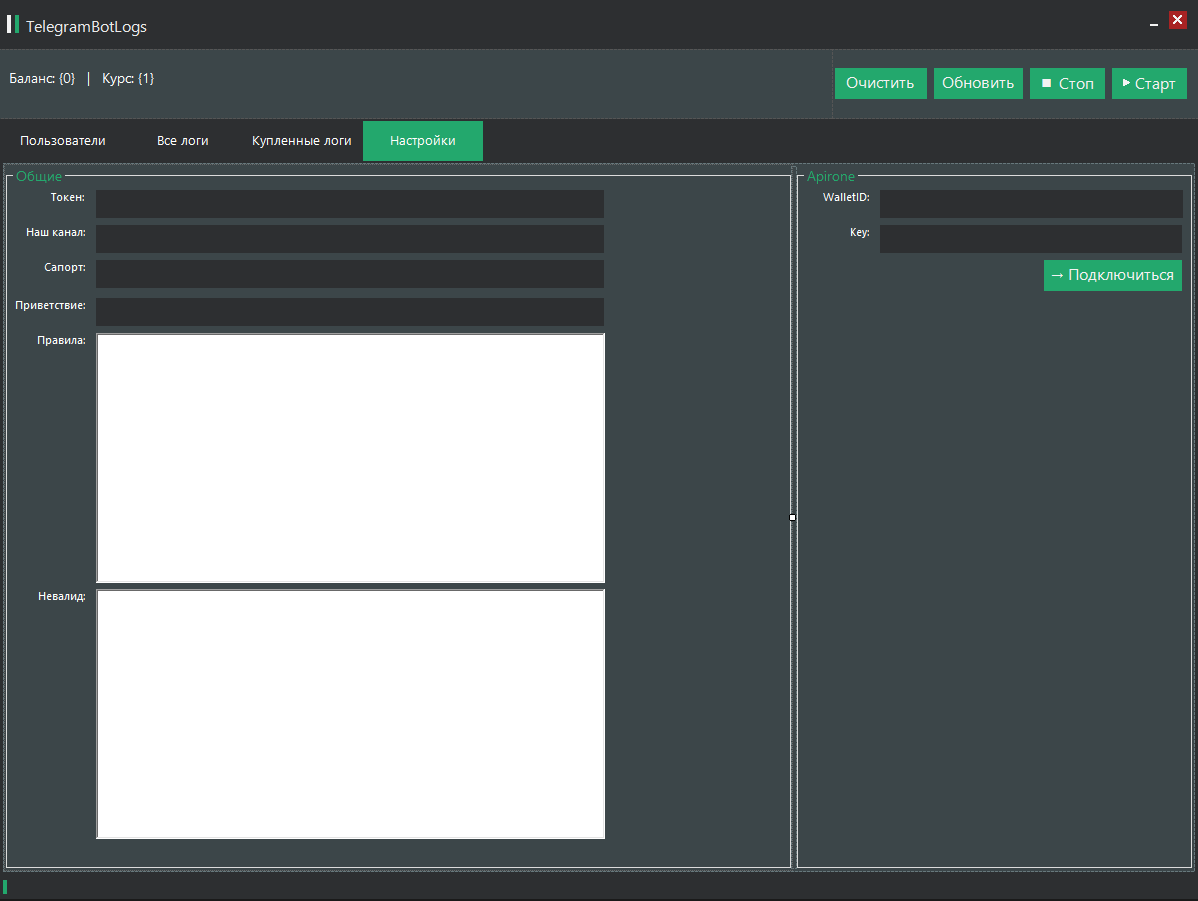Select the Сапорт text field

coord(350,274)
